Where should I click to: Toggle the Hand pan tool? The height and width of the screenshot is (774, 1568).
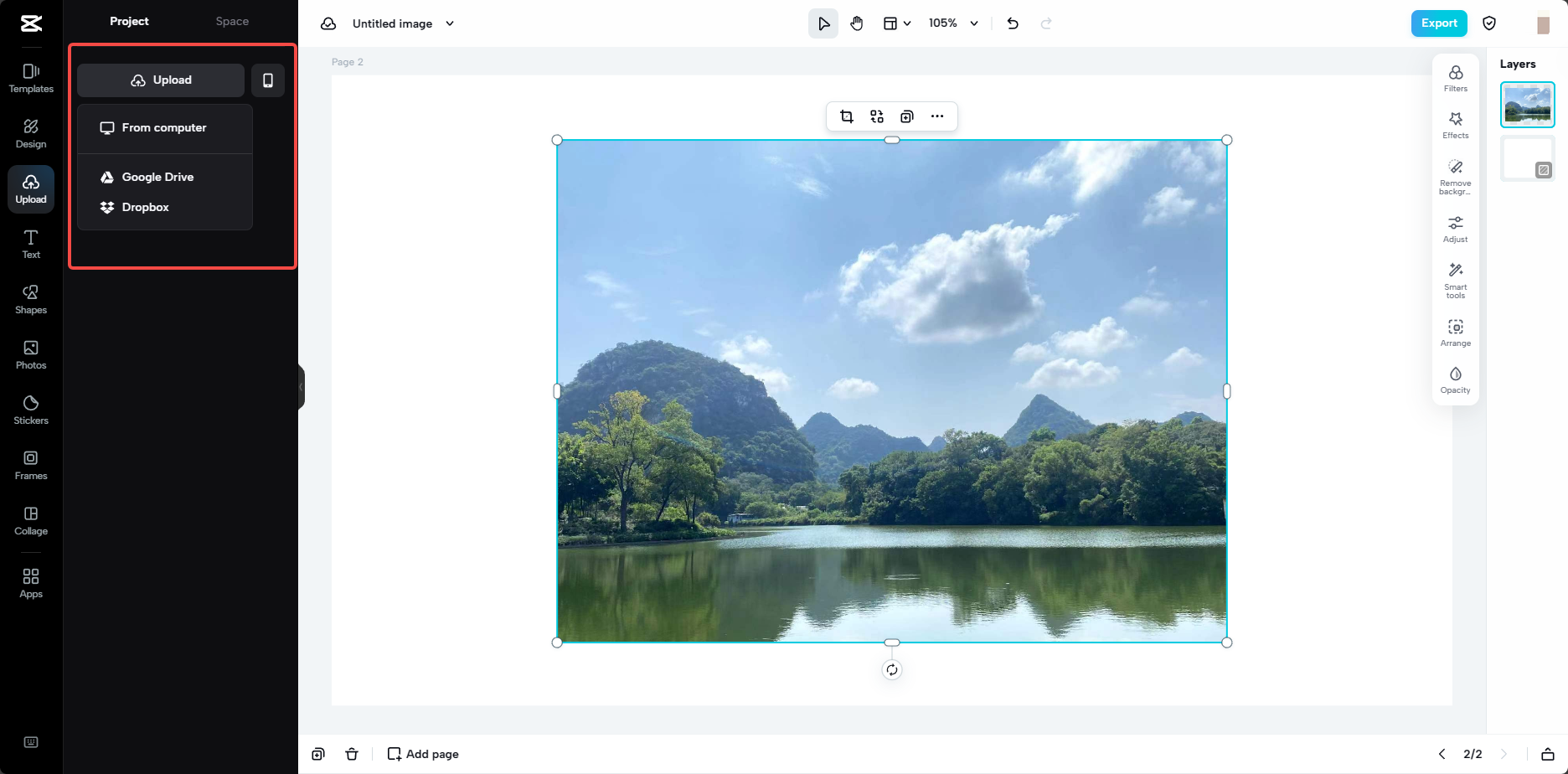(x=857, y=23)
